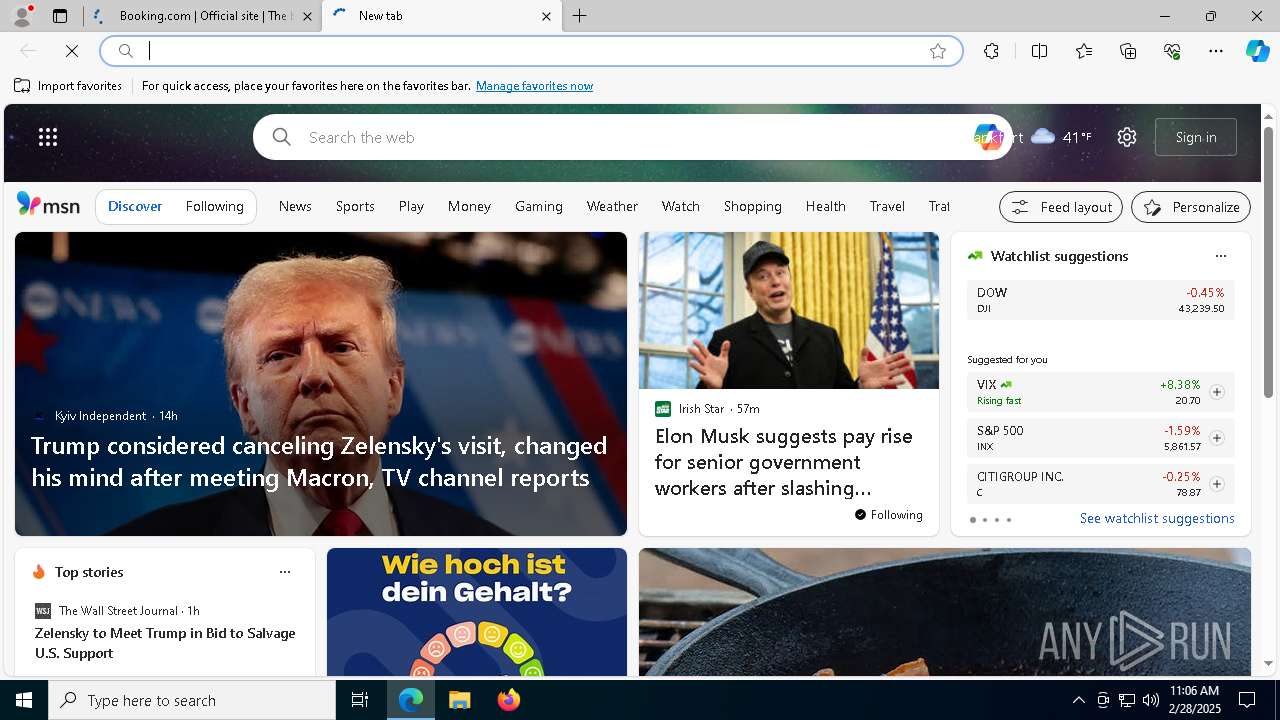Open Task View on the taskbar

(360, 700)
